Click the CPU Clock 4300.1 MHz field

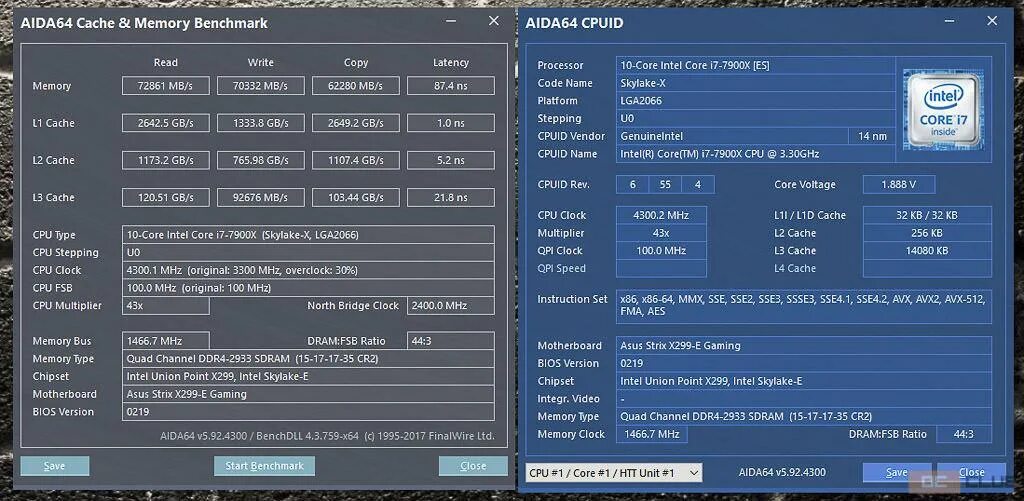[x=308, y=270]
